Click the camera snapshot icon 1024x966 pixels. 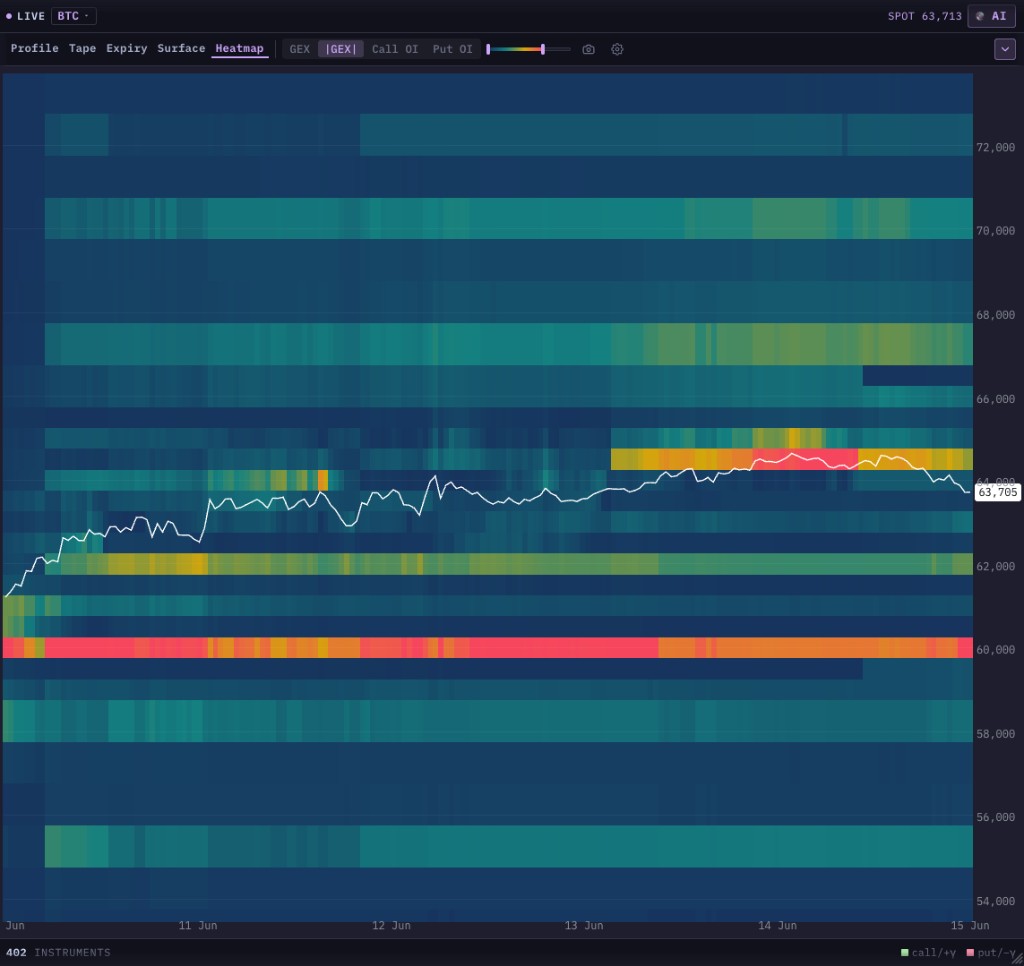[588, 49]
